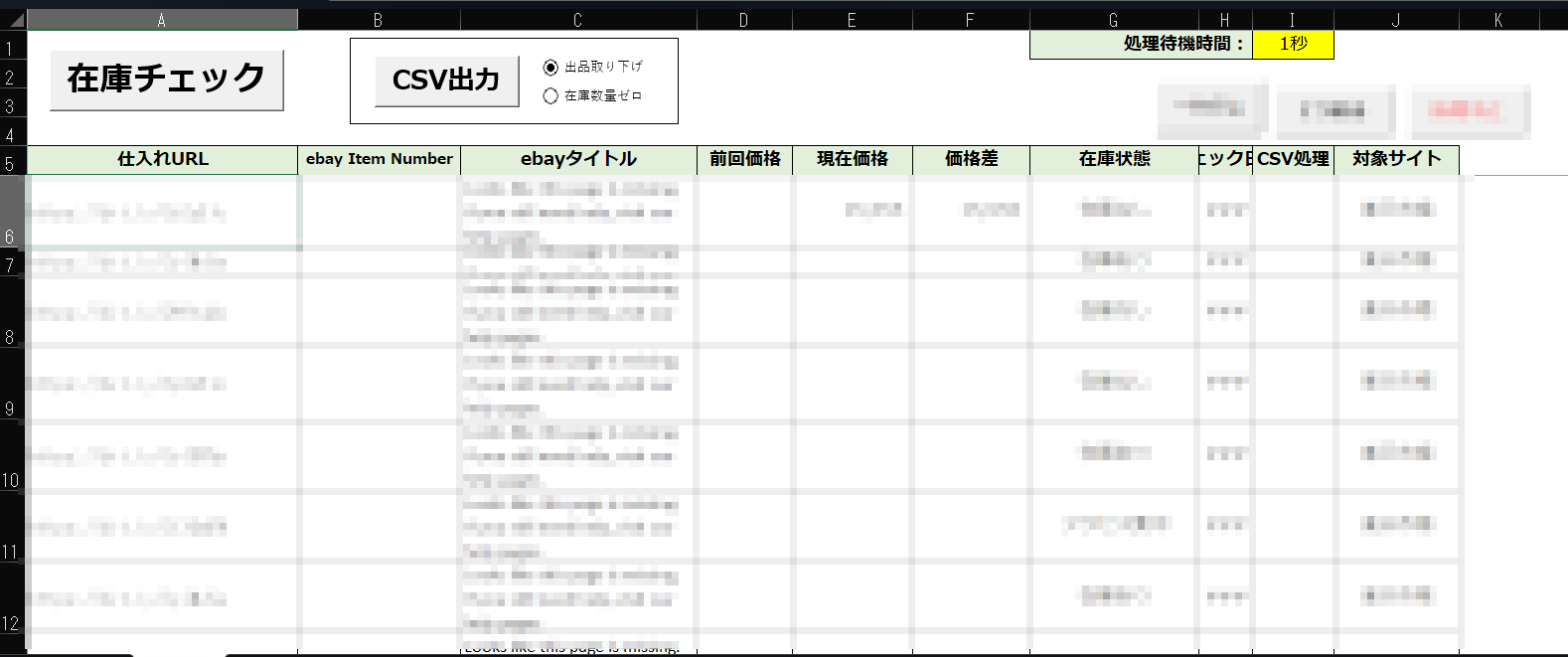Click the yellow 1秒 wait-time cell
1568x657 pixels.
point(1293,45)
